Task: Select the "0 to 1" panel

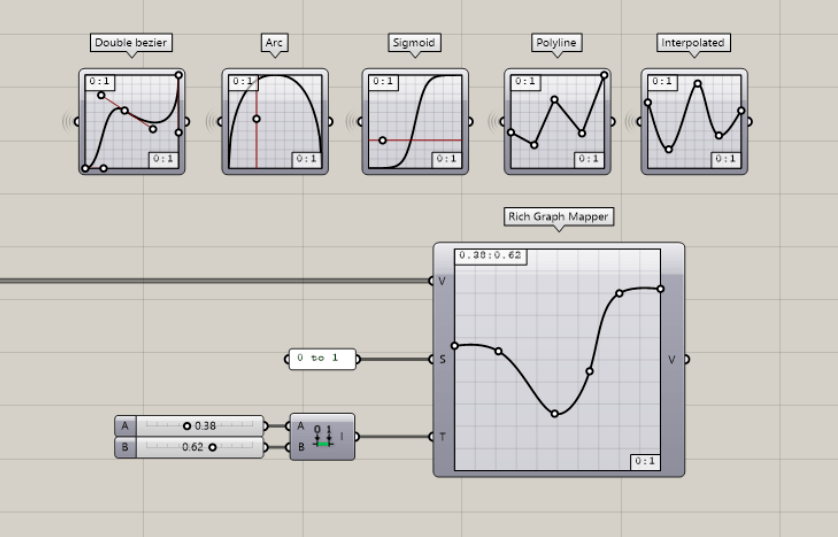Action: [321, 359]
